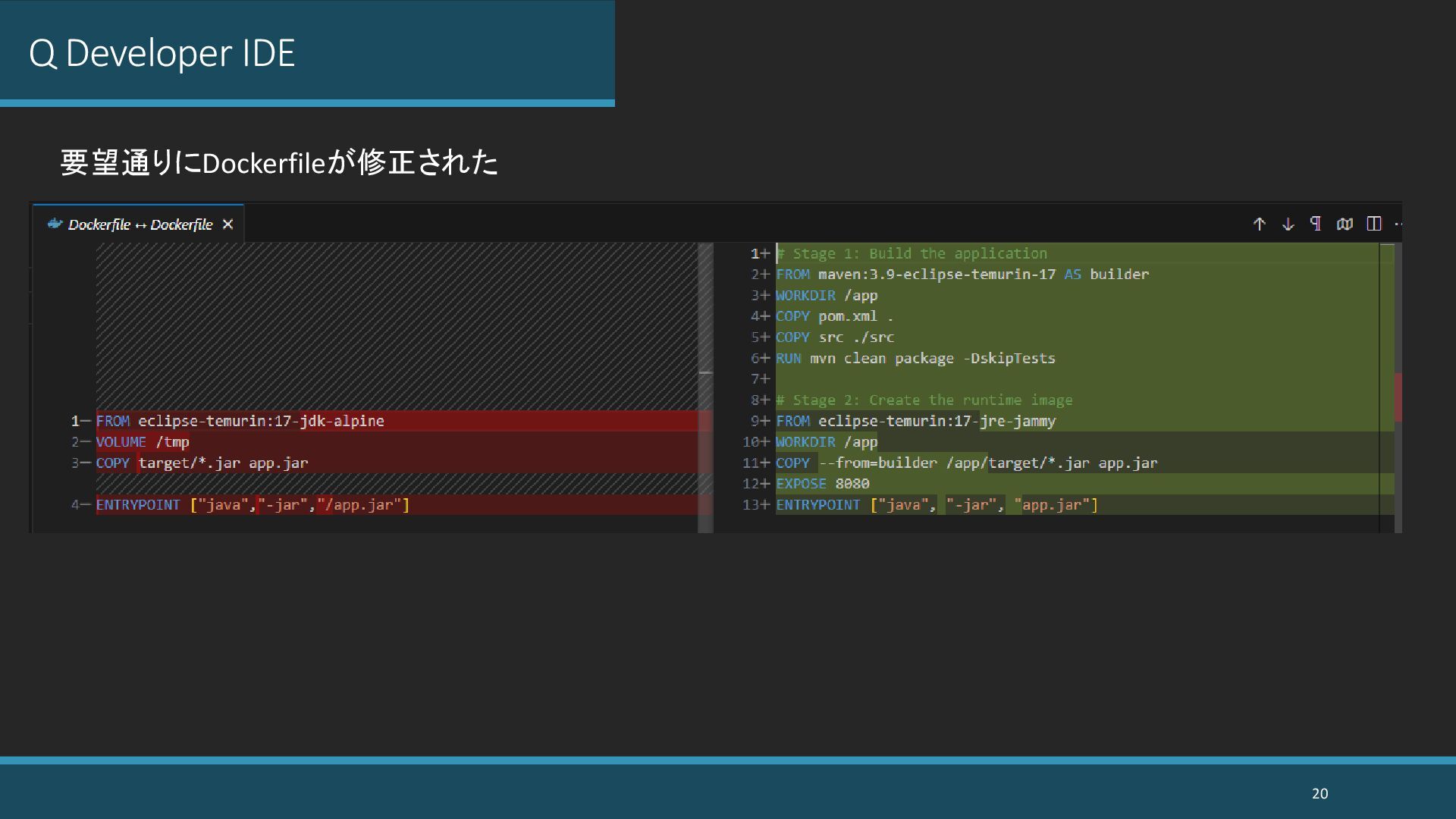Click the removed VOLUME /tmp line

[143, 442]
